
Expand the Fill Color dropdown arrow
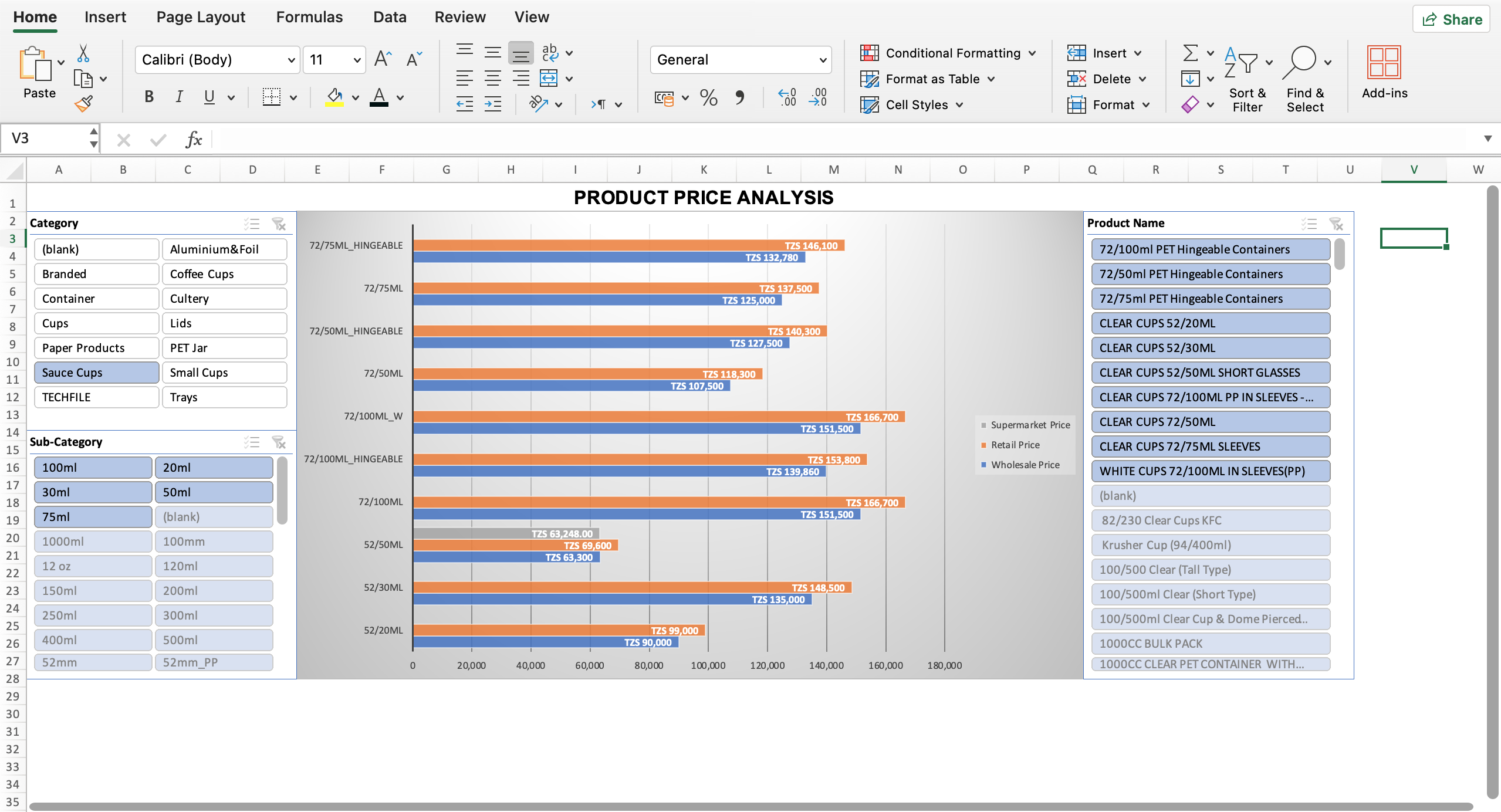click(356, 97)
